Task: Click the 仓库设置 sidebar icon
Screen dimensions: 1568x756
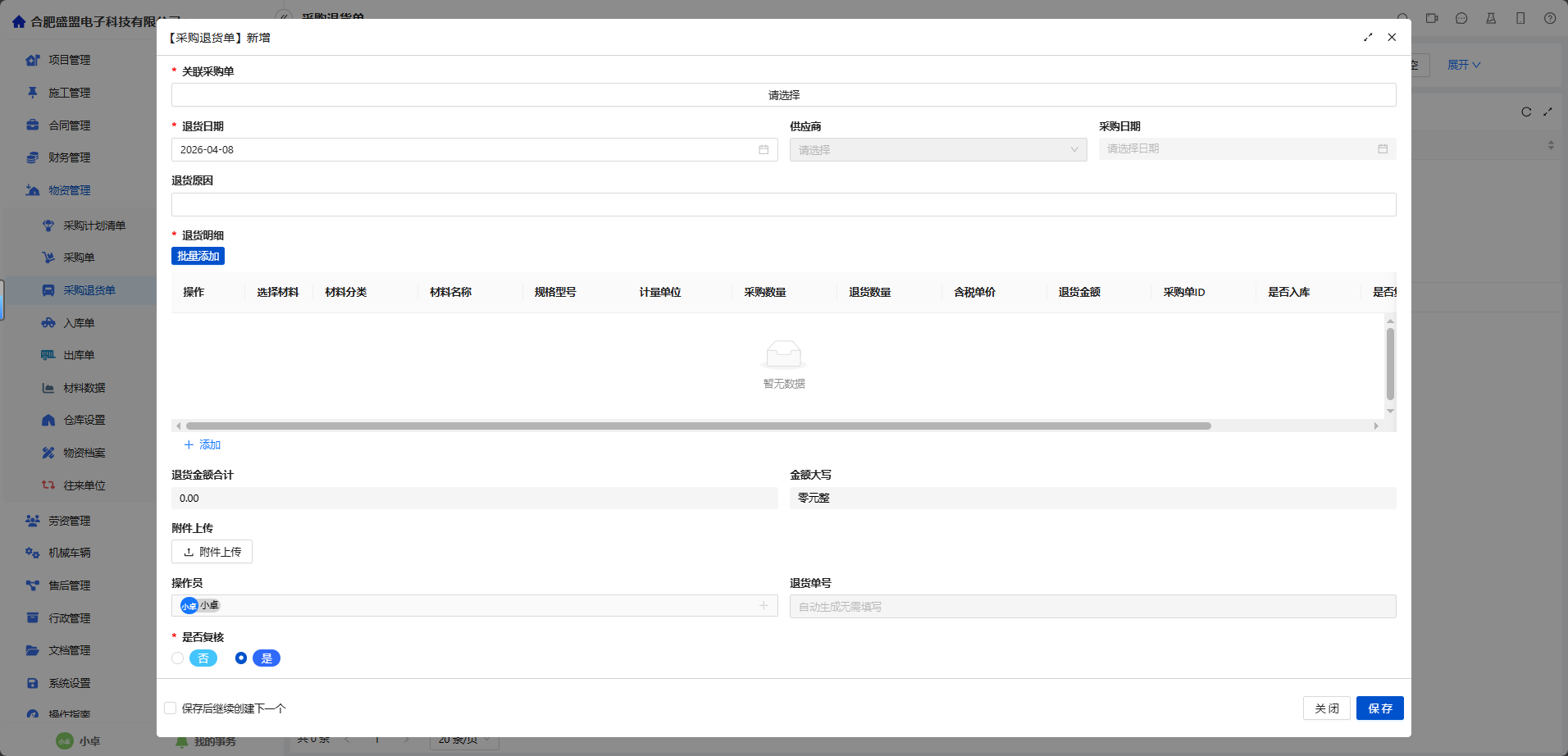Action: click(x=48, y=420)
